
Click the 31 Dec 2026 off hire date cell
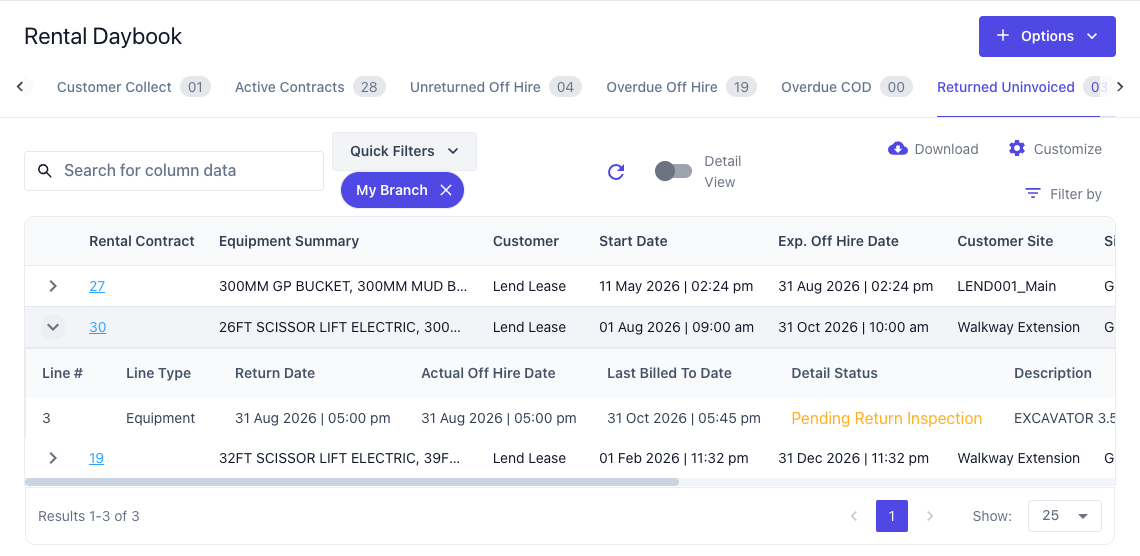pos(853,458)
